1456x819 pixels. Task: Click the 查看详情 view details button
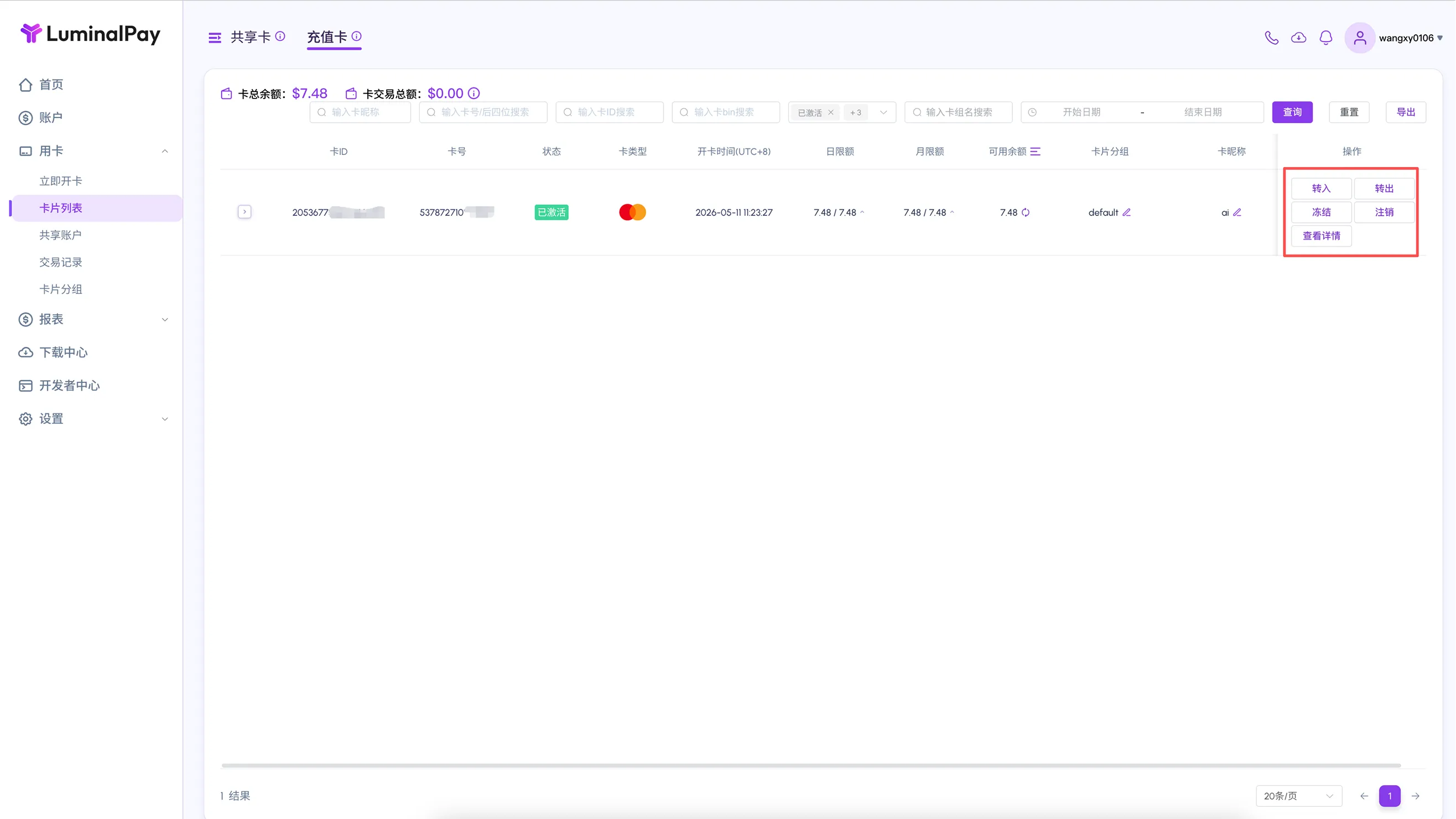coord(1321,236)
